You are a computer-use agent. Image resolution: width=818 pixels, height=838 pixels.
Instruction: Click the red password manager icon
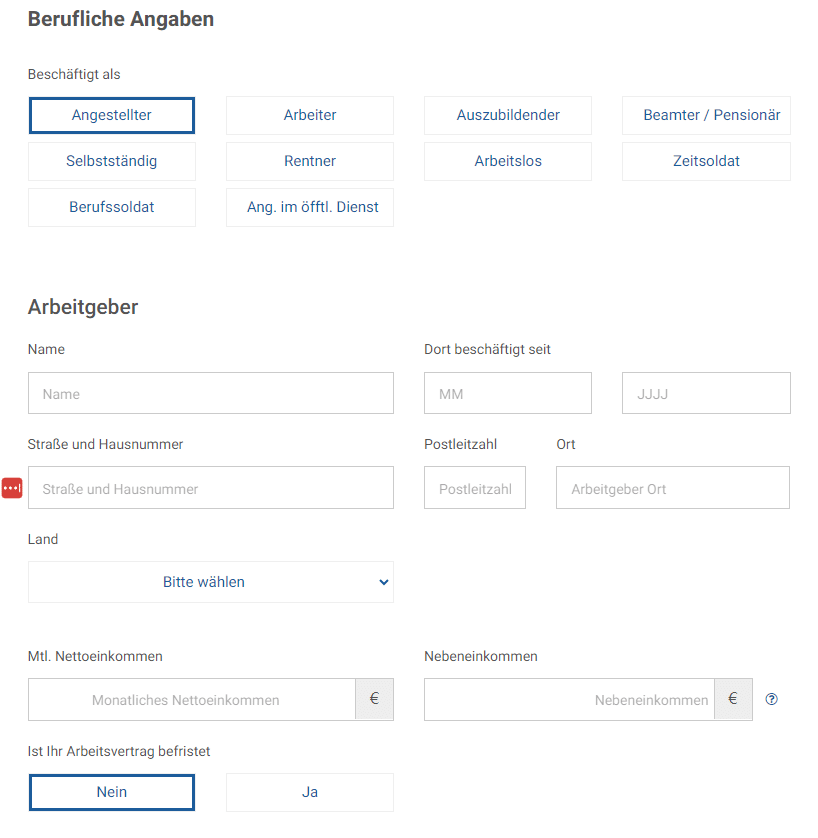pyautogui.click(x=12, y=487)
